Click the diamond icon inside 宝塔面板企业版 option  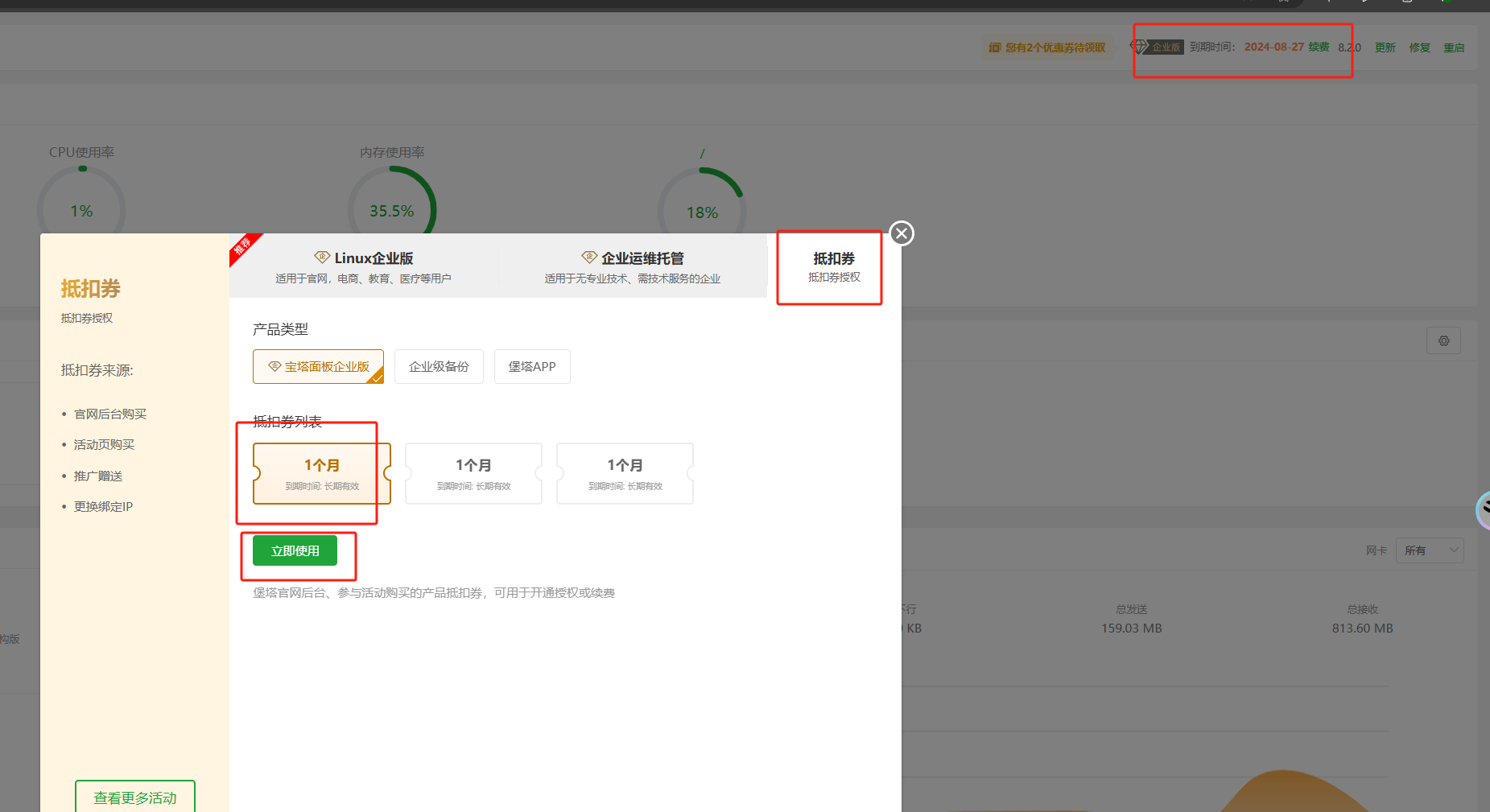coord(274,366)
